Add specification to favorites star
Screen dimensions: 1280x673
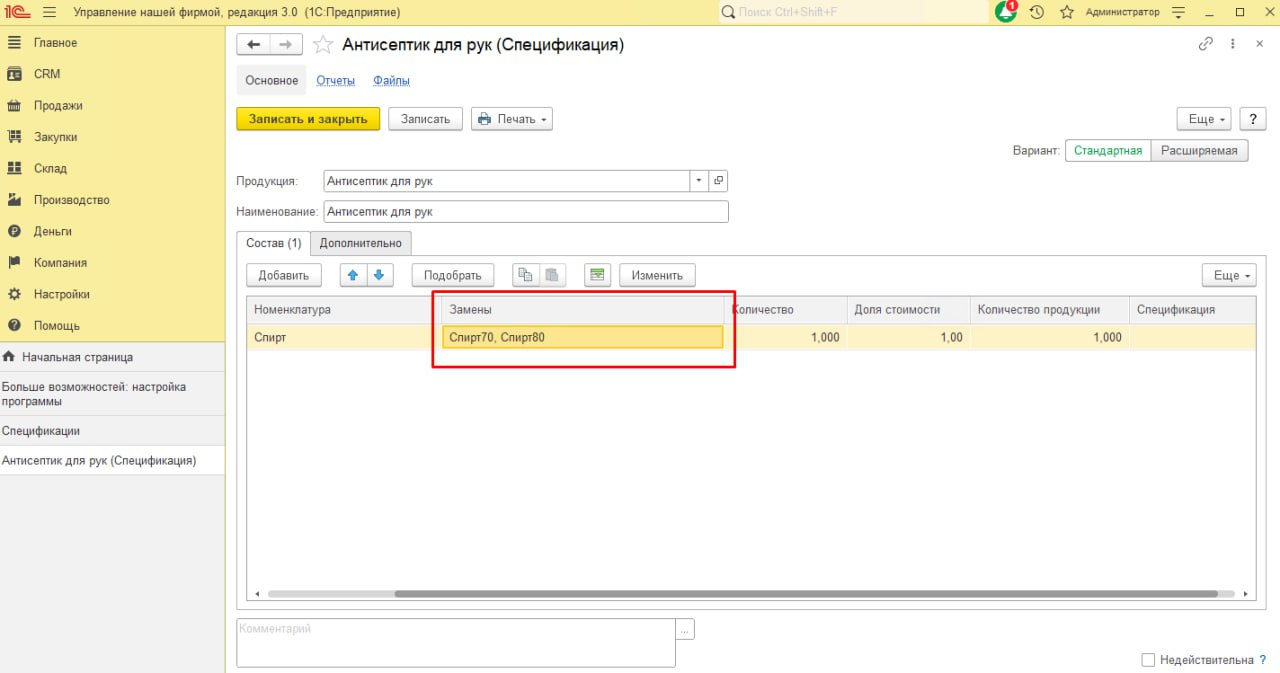(322, 45)
